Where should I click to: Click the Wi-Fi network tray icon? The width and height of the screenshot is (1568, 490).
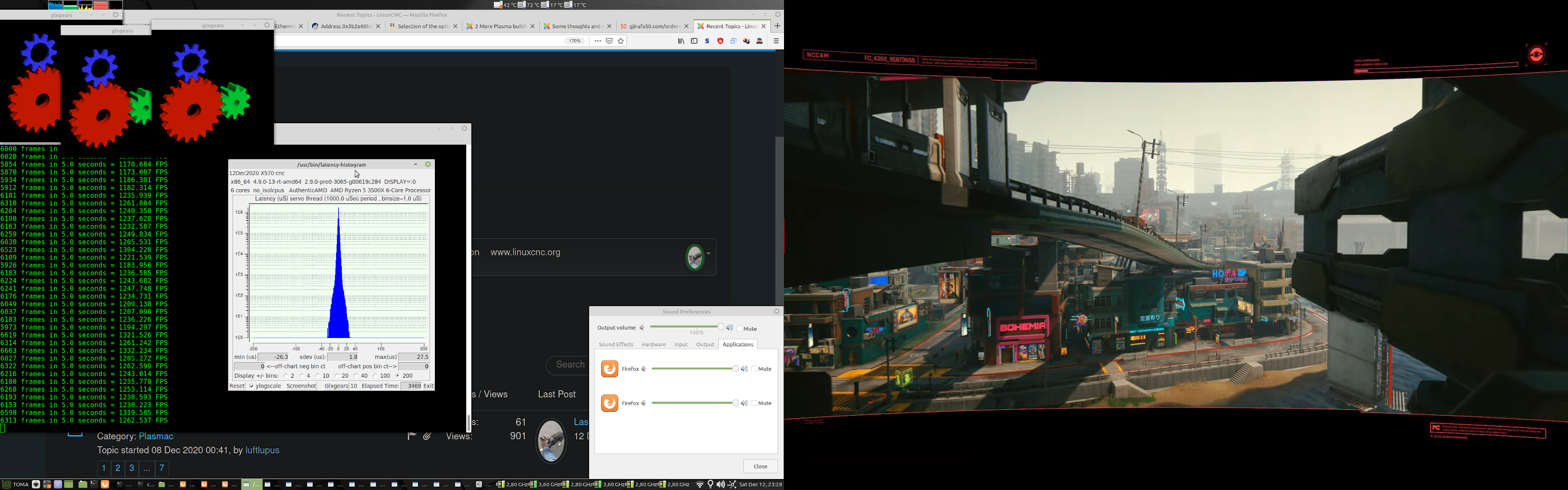(700, 485)
